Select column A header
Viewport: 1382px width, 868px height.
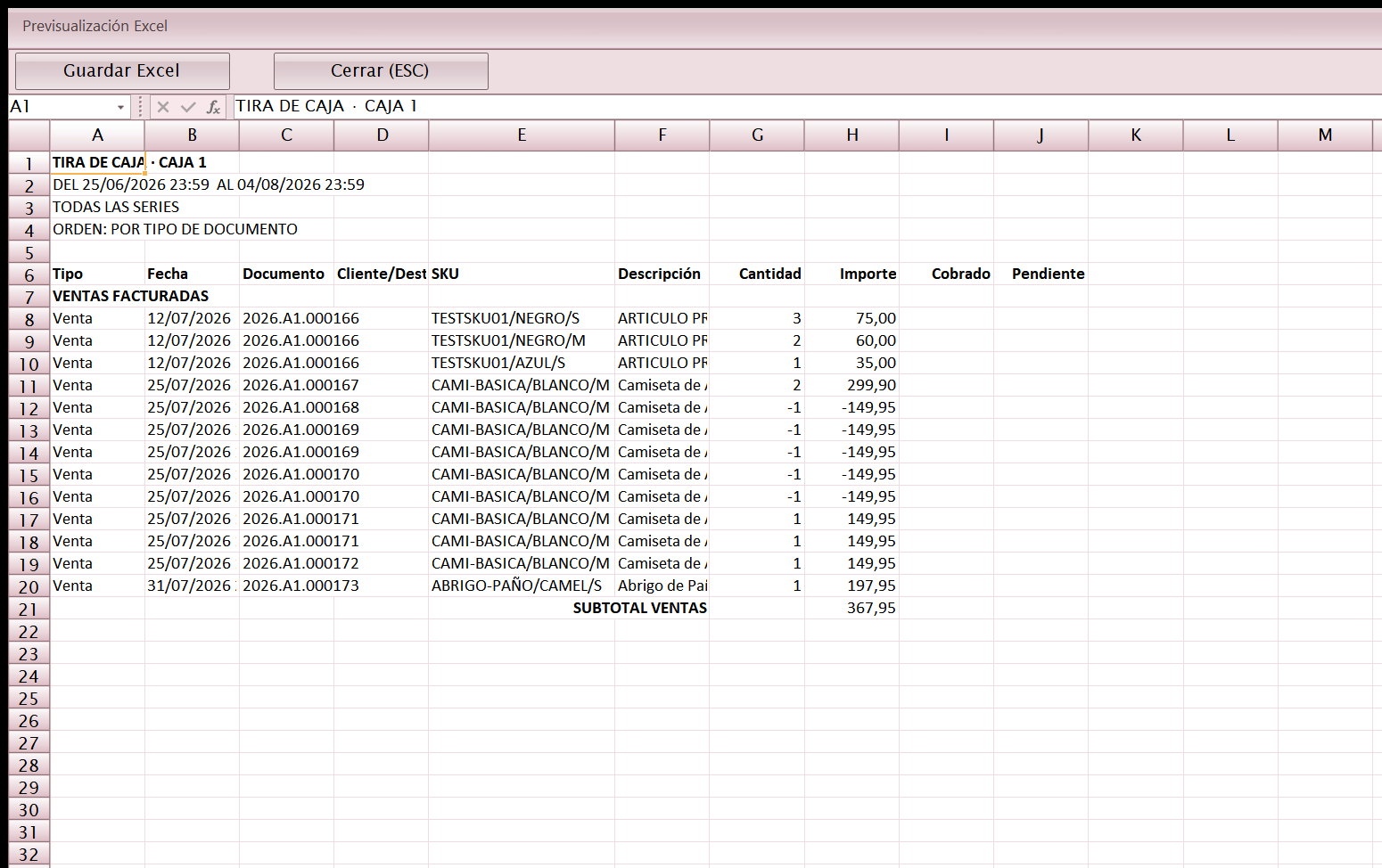[97, 135]
